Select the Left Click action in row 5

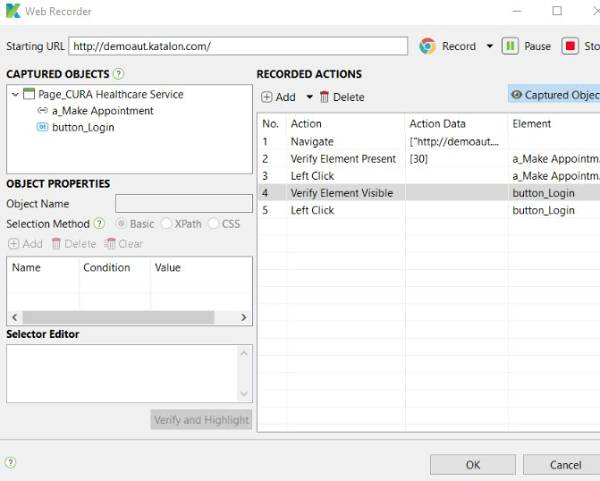coord(312,210)
